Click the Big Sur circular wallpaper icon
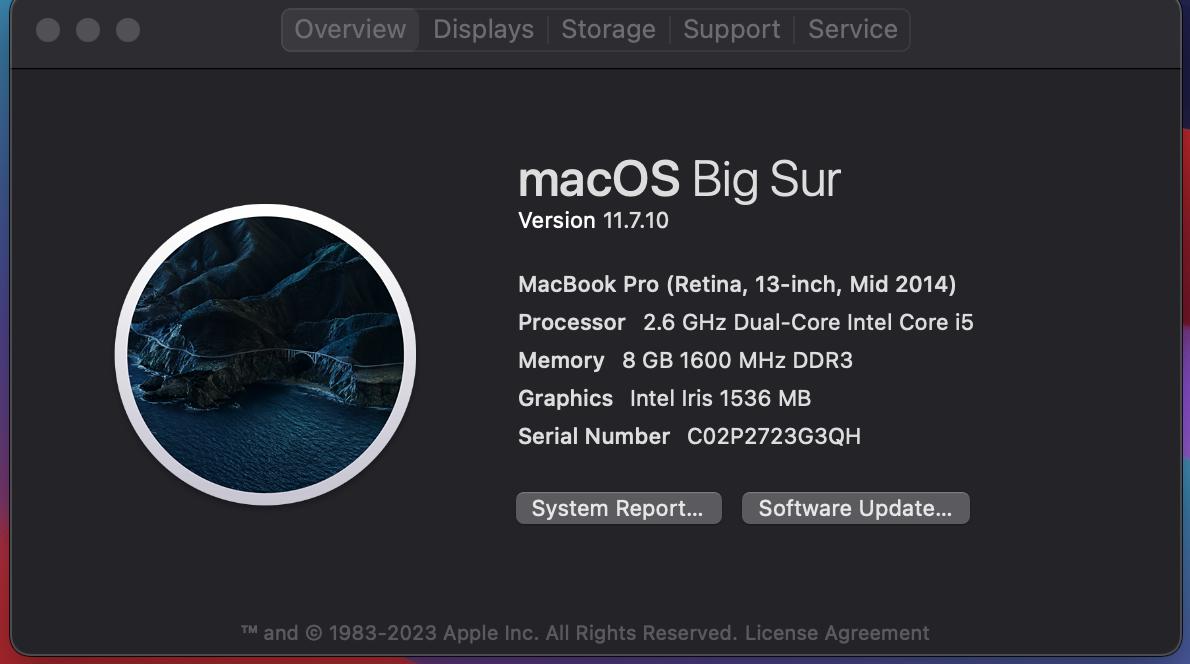The width and height of the screenshot is (1190, 664). coord(266,354)
